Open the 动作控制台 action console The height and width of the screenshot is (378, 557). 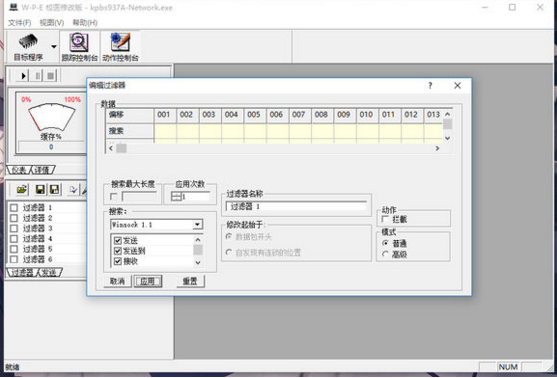click(x=120, y=47)
